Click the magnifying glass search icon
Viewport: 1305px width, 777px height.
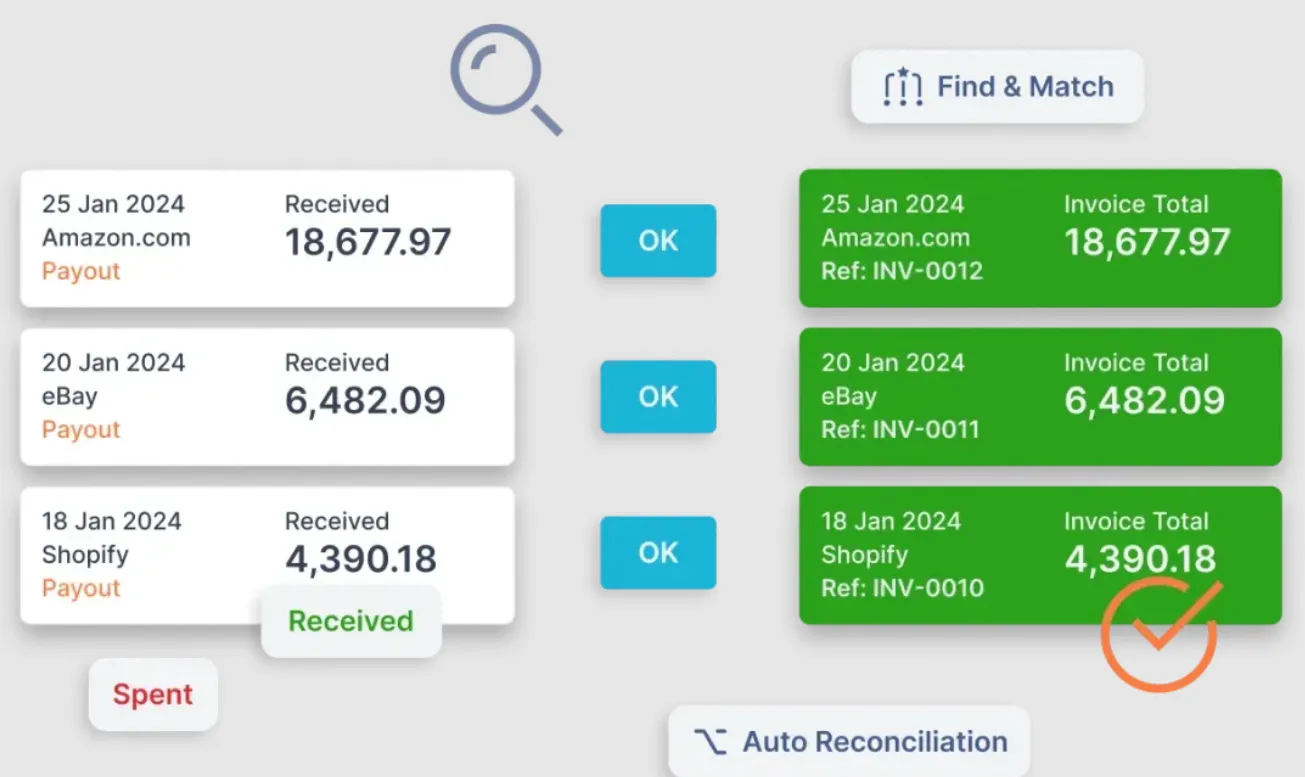click(x=506, y=81)
